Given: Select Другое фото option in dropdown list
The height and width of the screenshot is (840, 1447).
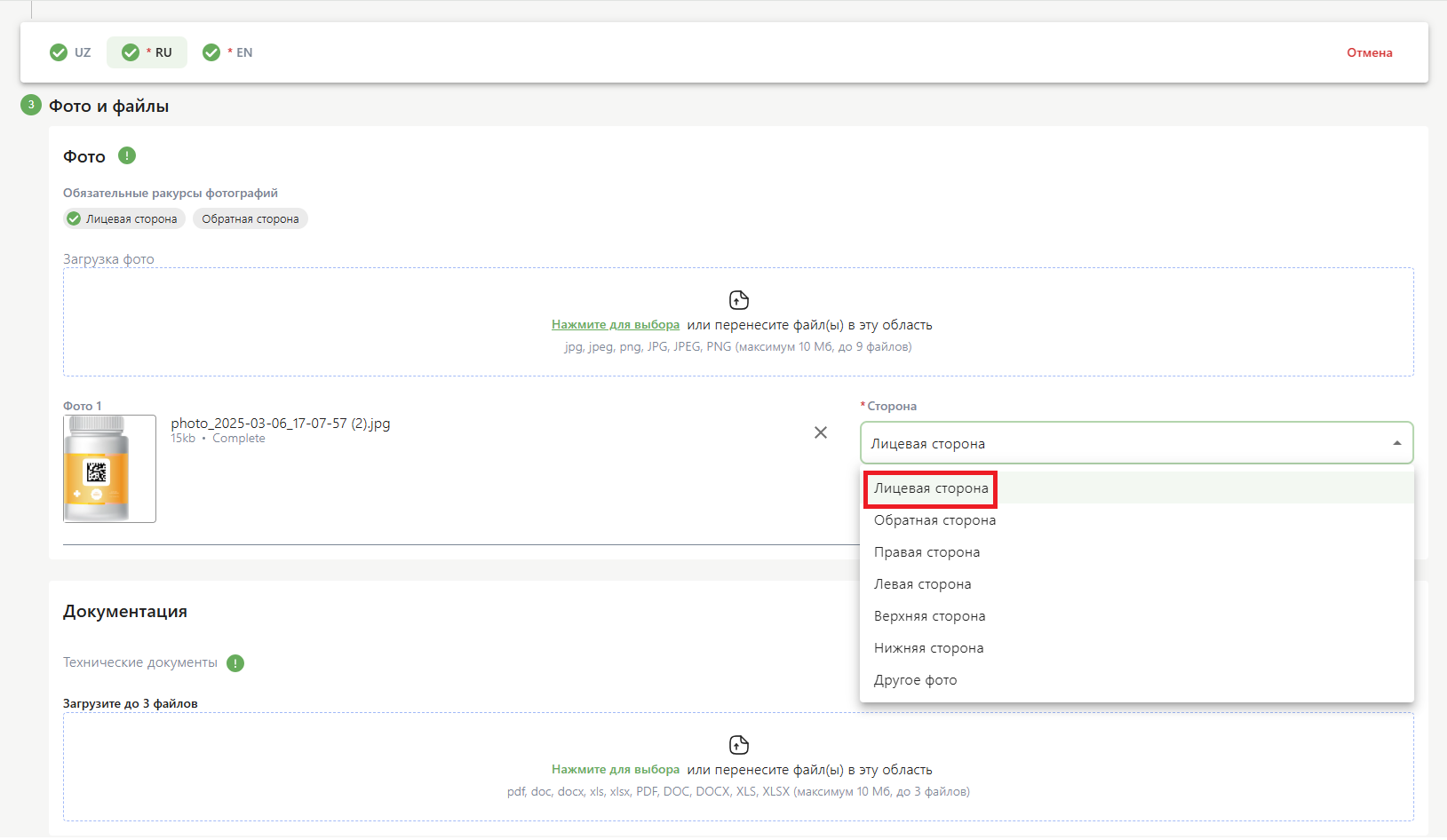Looking at the screenshot, I should [x=1136, y=680].
